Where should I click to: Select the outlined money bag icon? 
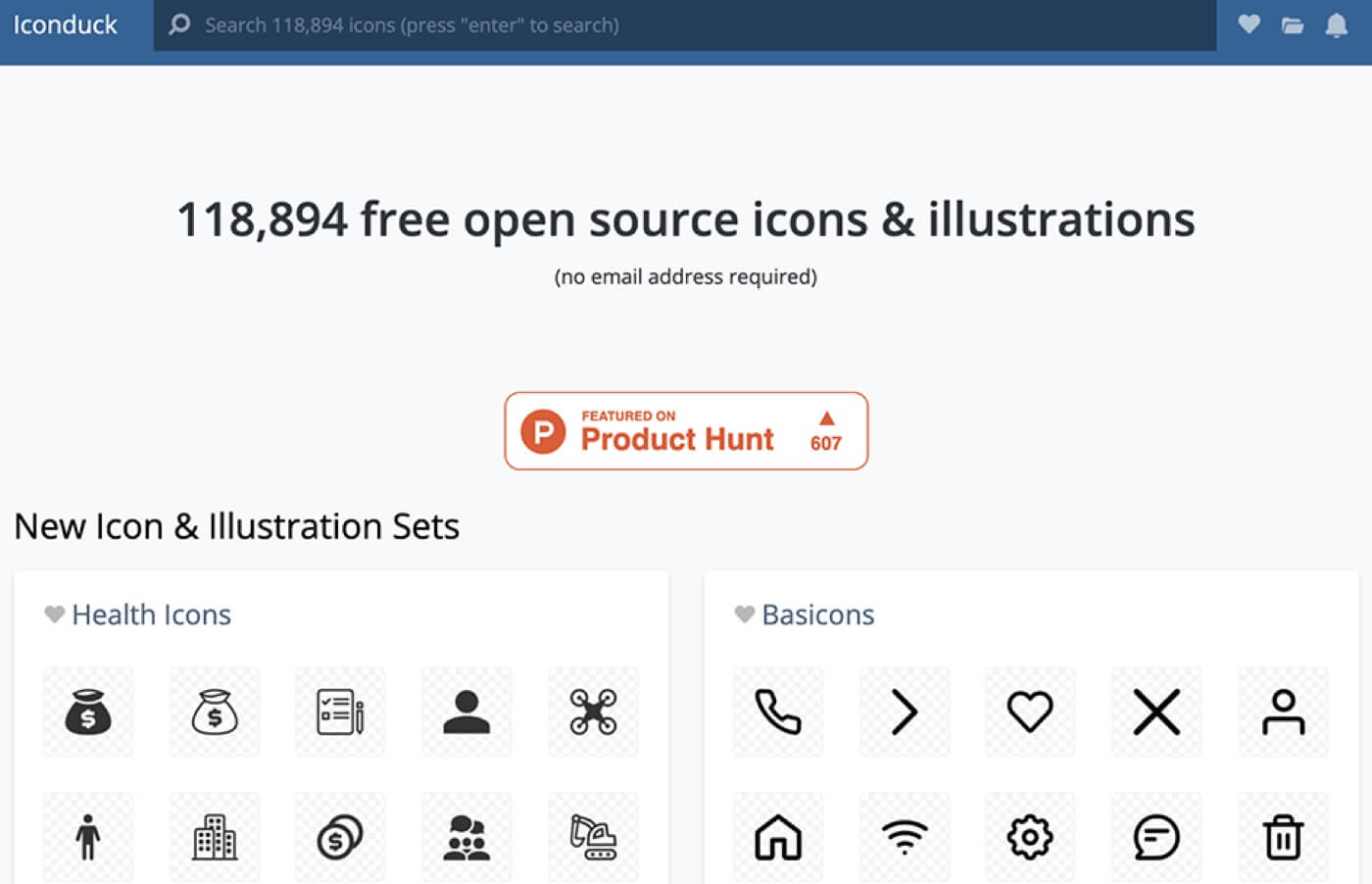coord(215,712)
